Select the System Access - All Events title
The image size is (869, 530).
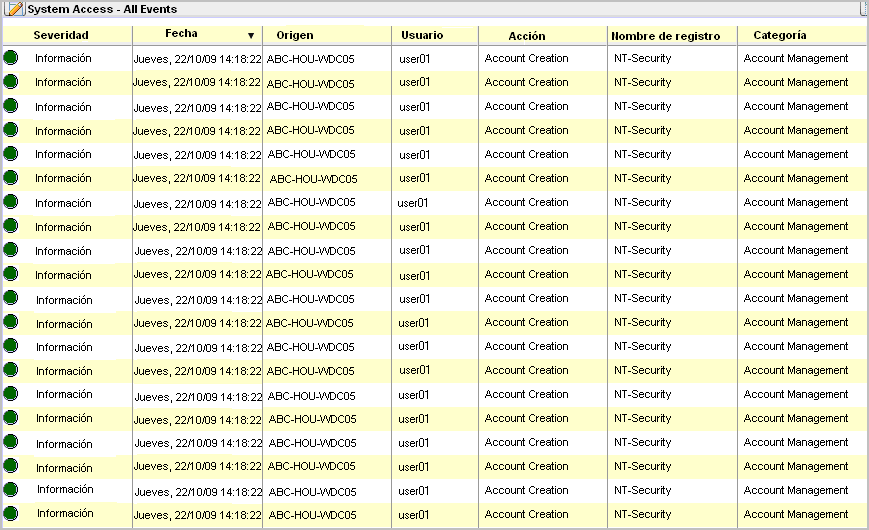click(x=88, y=9)
